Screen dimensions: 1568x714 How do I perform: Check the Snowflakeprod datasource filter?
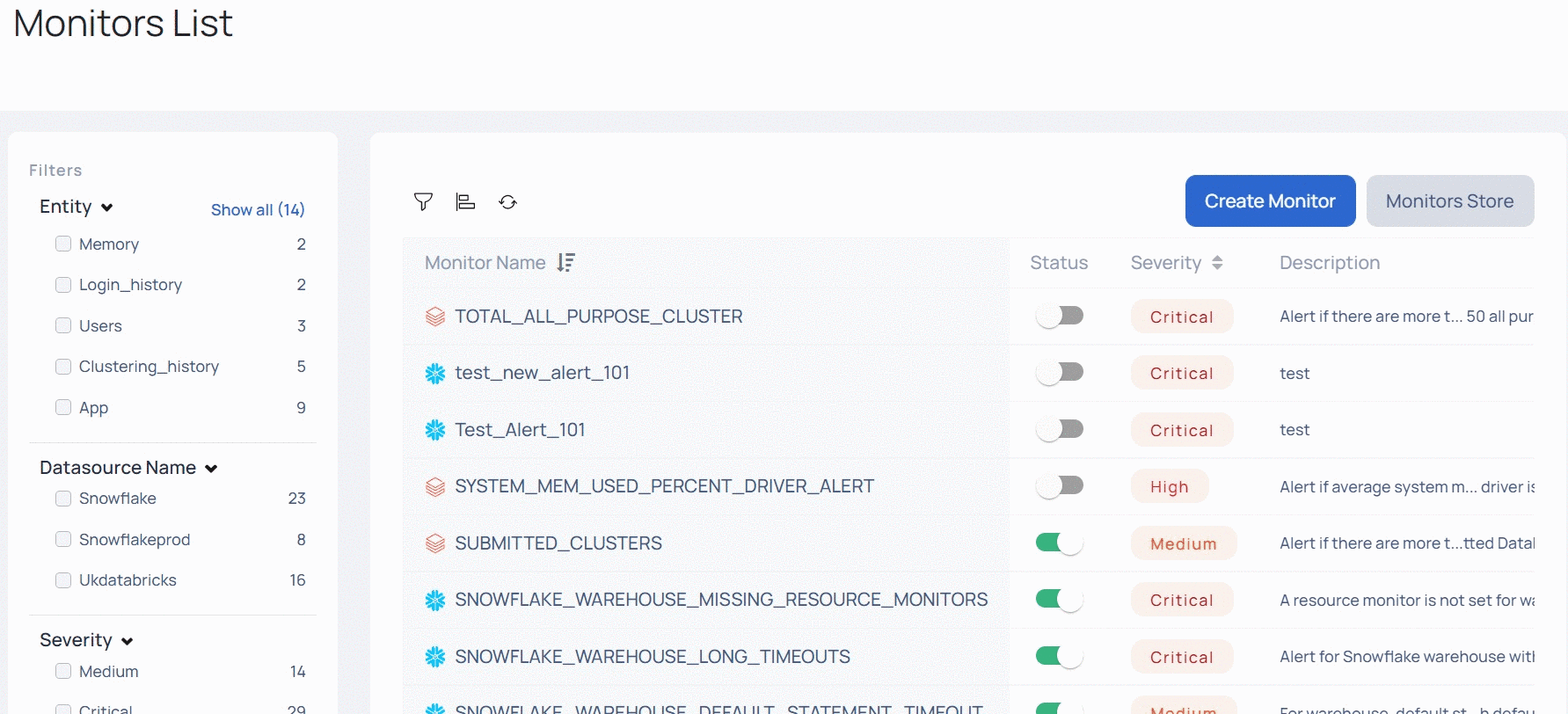63,539
